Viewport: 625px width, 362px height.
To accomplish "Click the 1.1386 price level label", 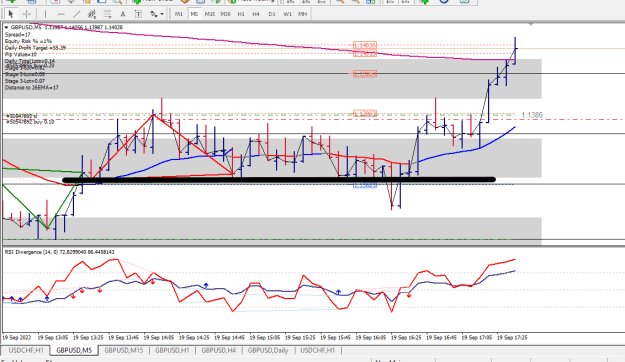I will click(532, 115).
